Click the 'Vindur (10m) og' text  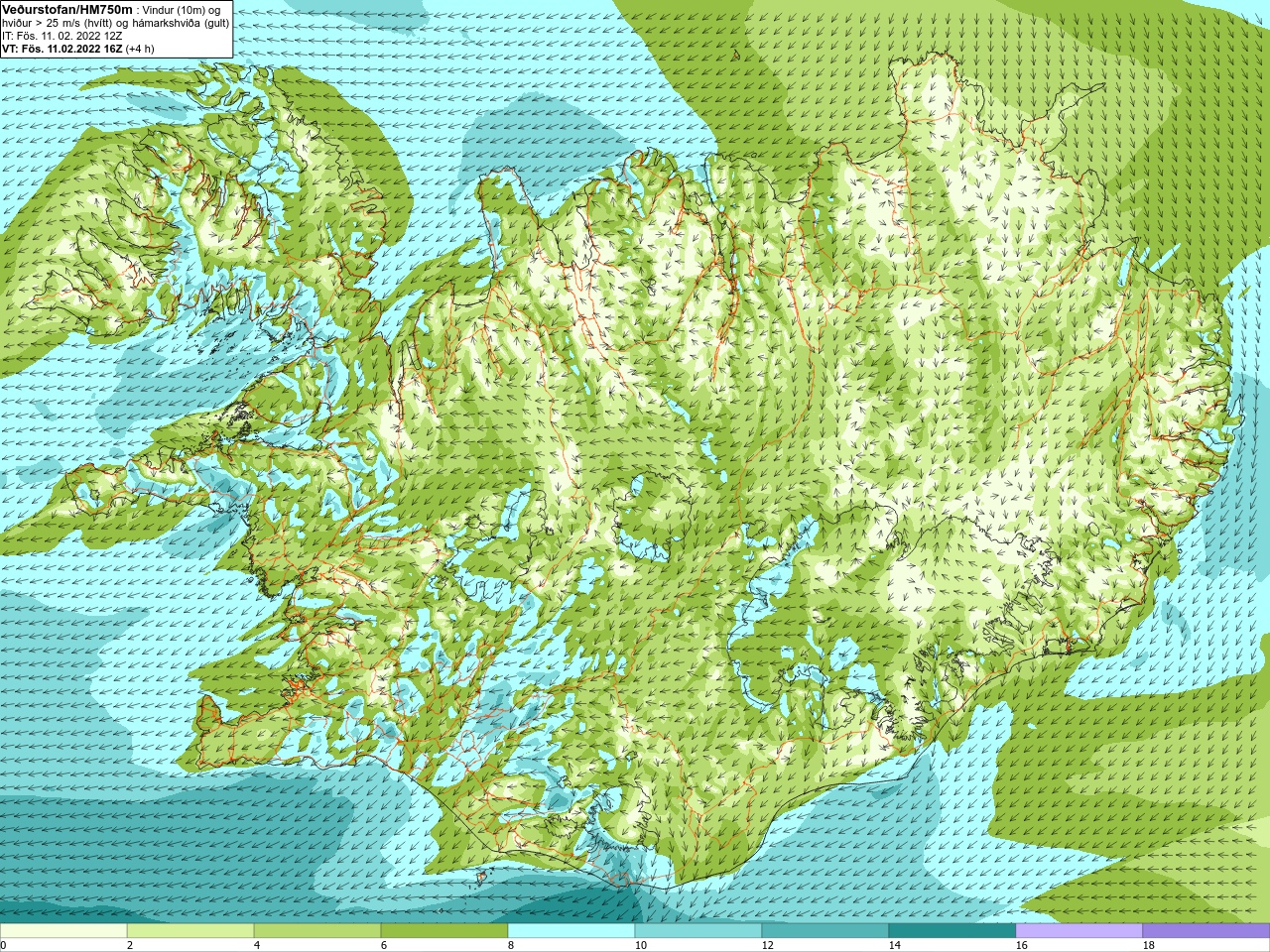[183, 10]
